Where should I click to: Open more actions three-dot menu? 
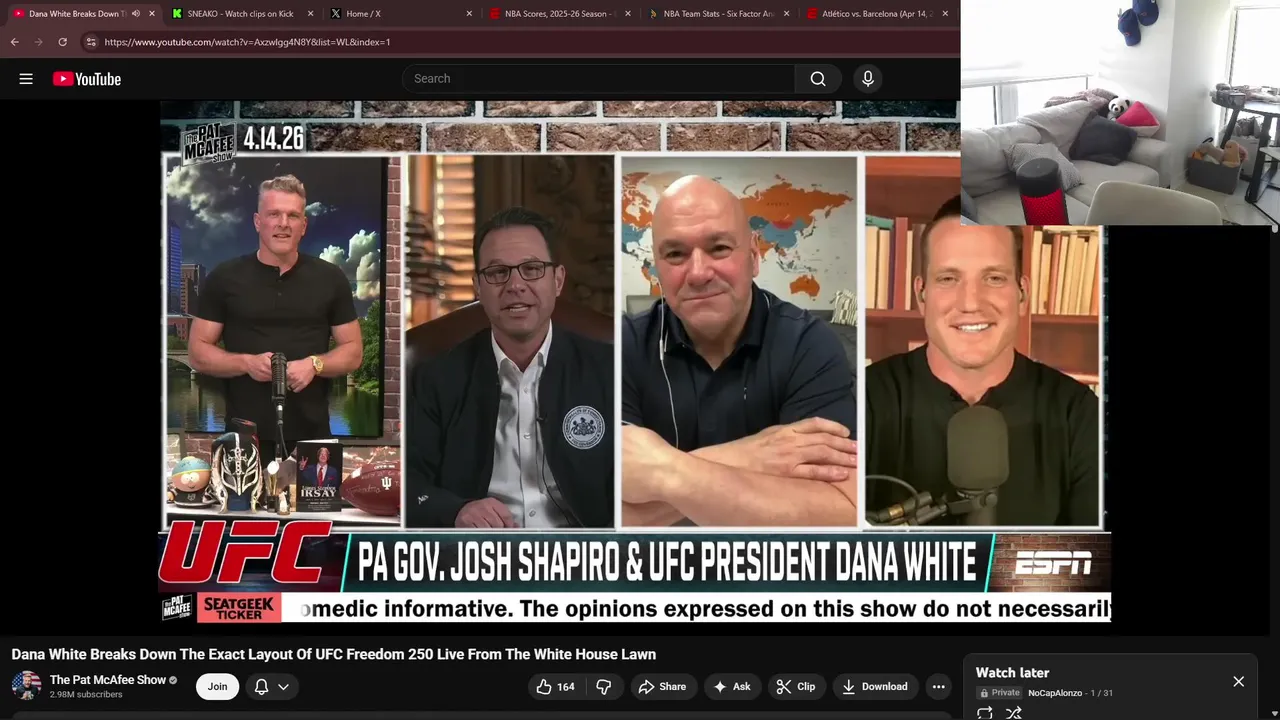click(x=938, y=686)
